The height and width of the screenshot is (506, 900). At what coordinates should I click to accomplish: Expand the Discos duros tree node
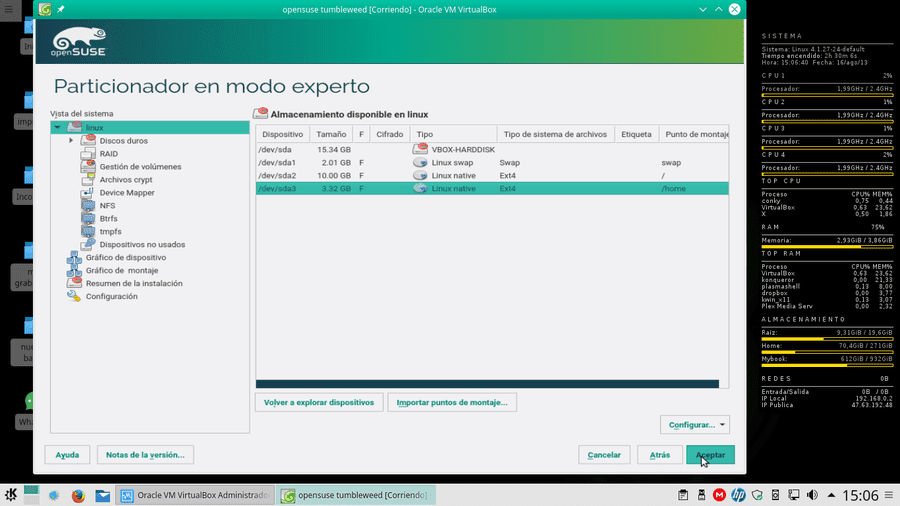[71, 141]
